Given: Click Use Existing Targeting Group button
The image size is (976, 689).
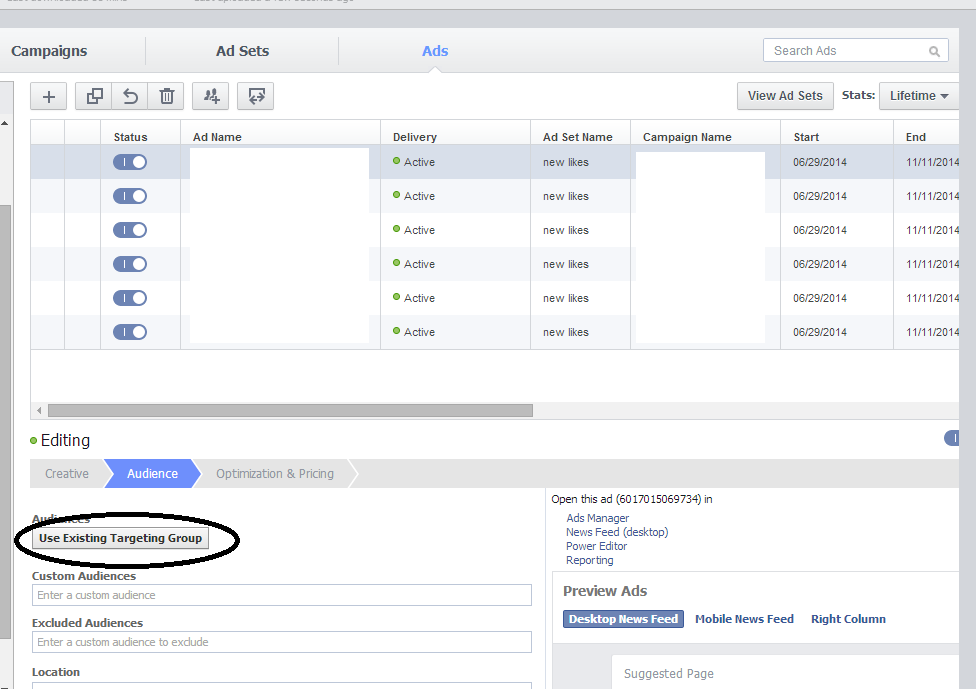Looking at the screenshot, I should point(120,538).
